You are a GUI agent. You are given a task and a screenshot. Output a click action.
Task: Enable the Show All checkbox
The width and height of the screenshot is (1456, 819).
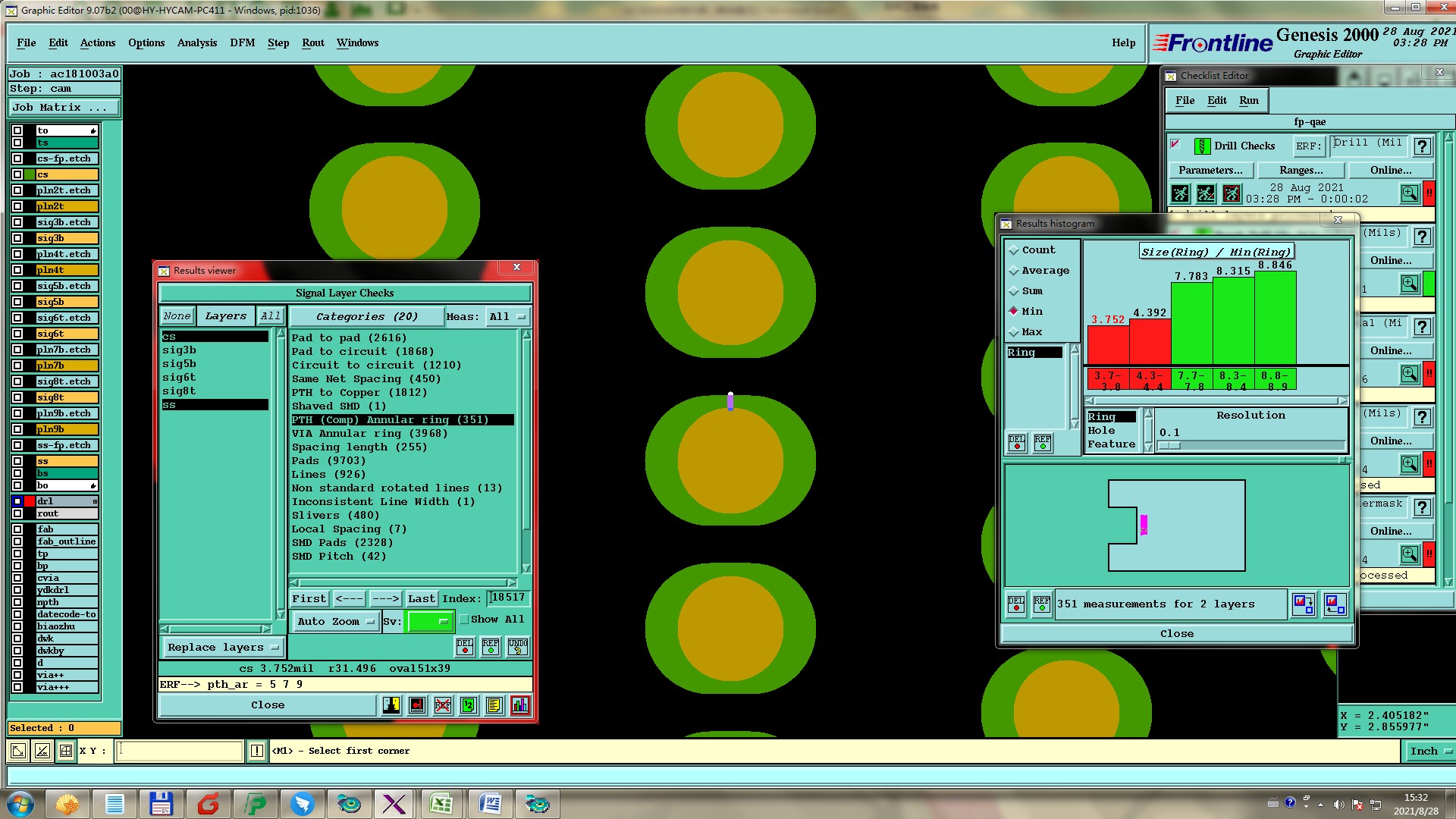coord(464,620)
